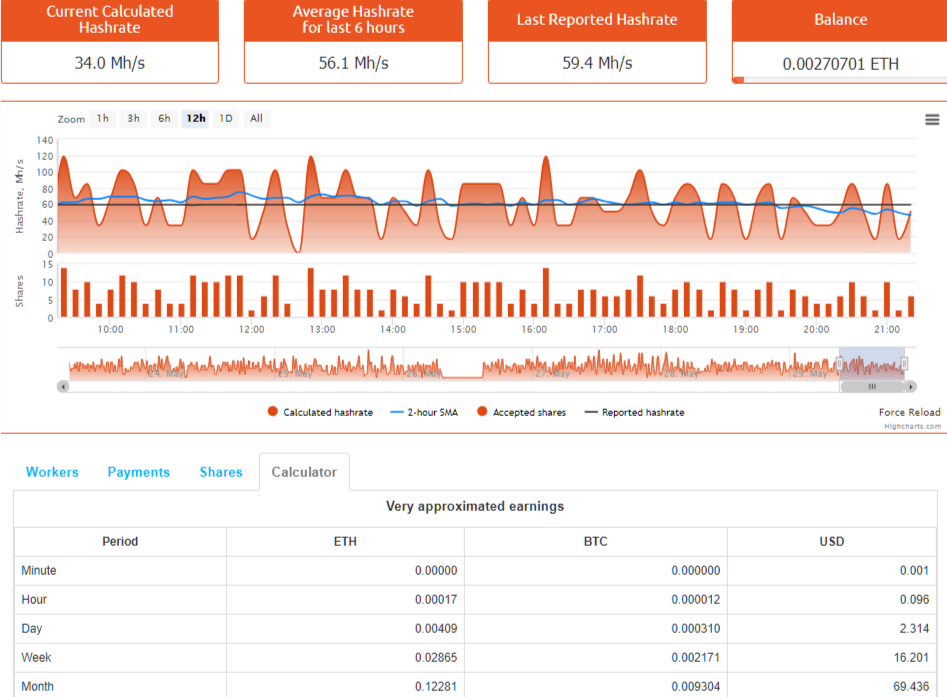Viewport: 947px width, 697px height.
Task: Set chart zoom to 1D
Action: click(x=226, y=118)
